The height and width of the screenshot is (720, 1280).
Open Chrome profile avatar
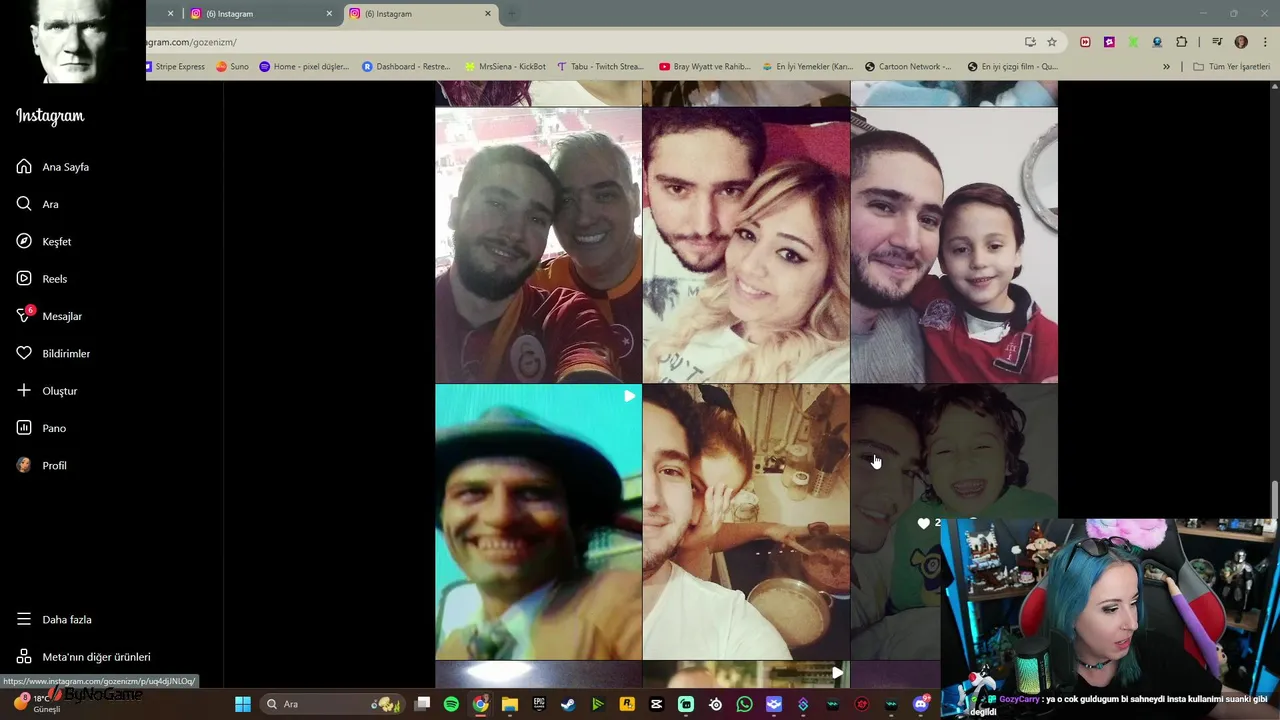(1241, 42)
